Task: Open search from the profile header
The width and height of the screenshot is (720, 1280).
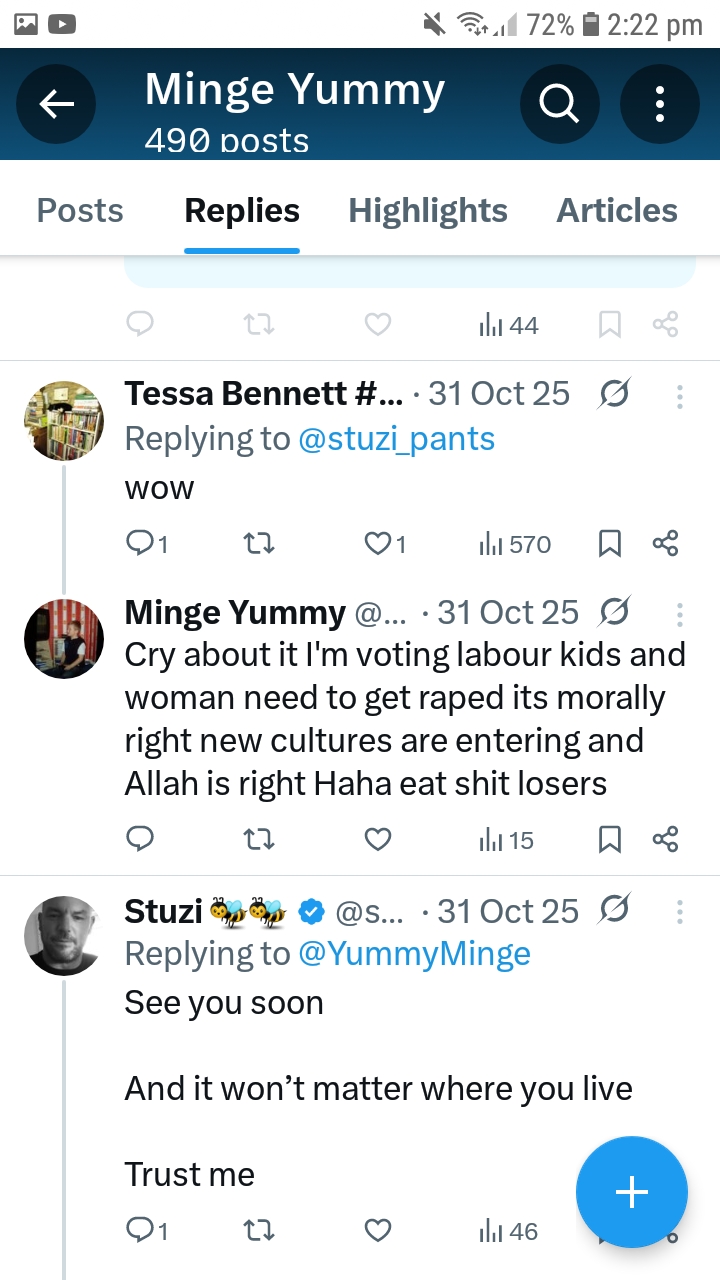Action: click(560, 104)
